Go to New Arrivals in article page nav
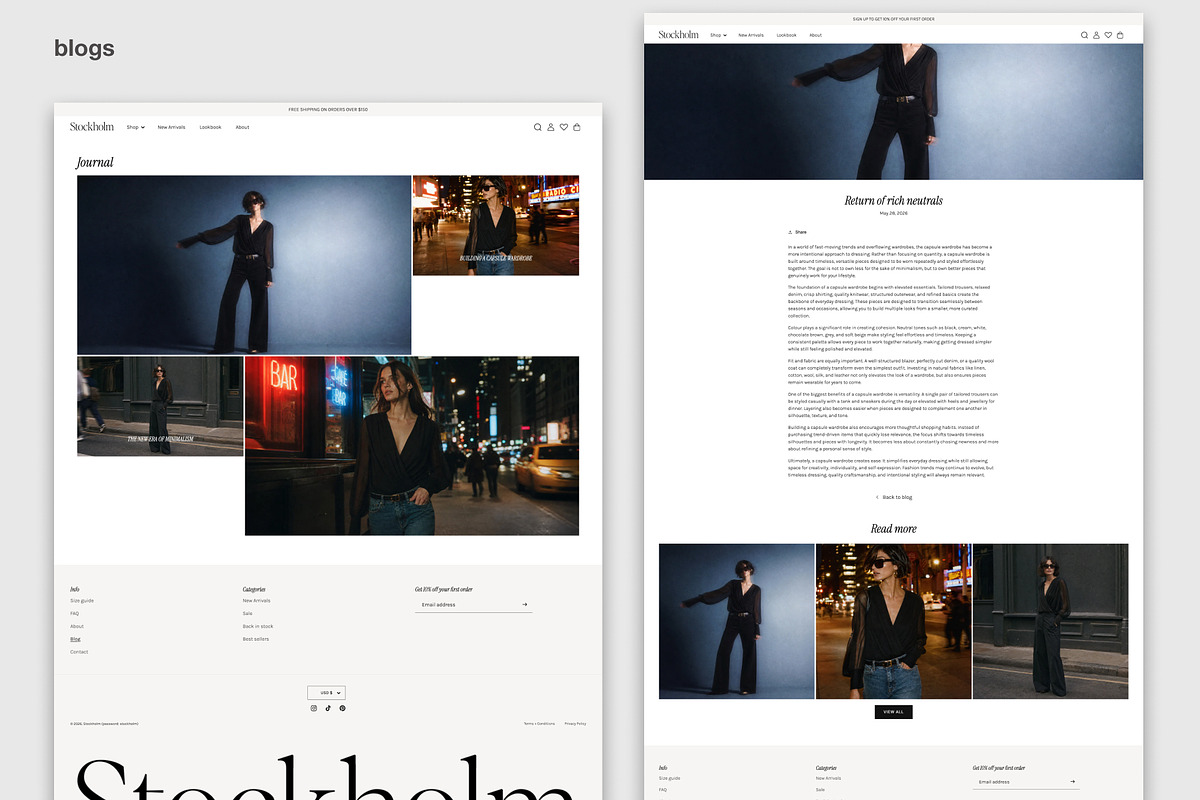Screen dimensions: 1200x800 pyautogui.click(x=751, y=35)
